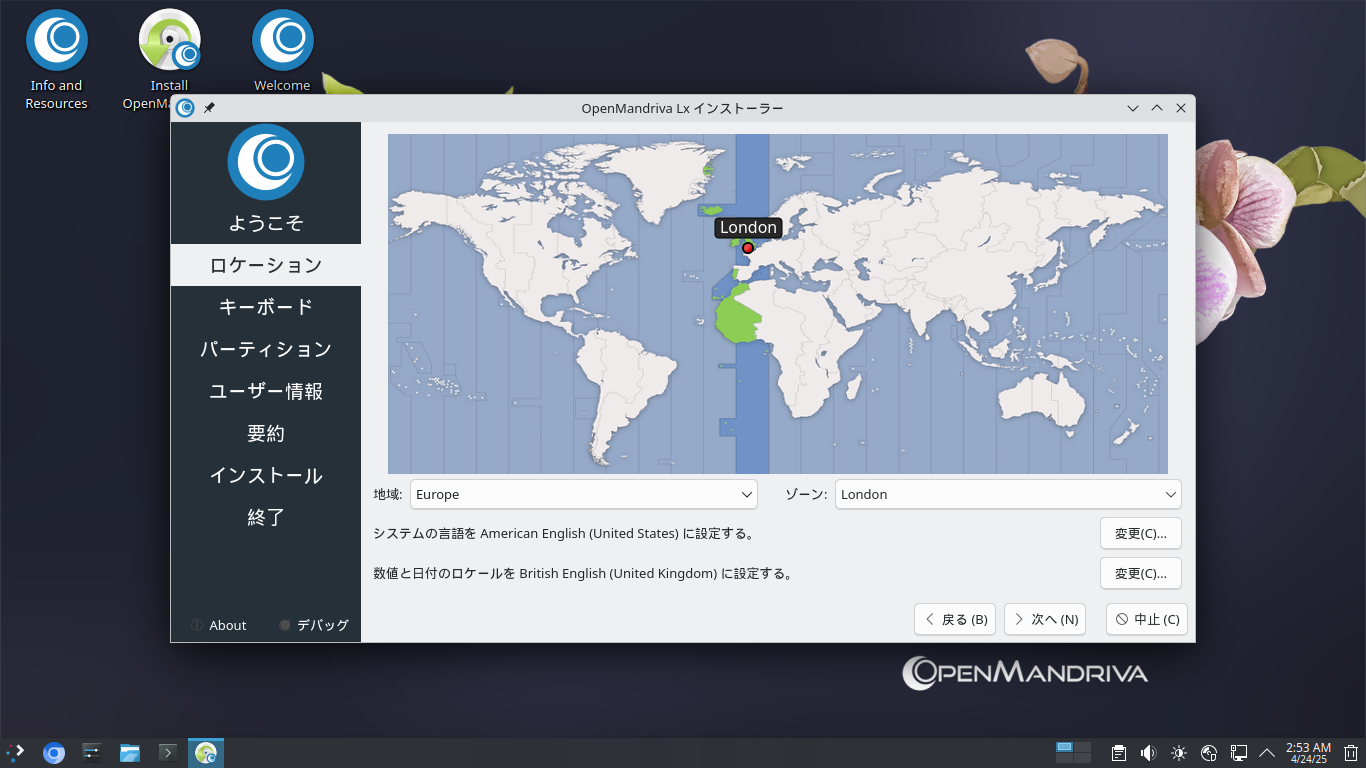
Task: Maximize the installer window
Action: point(1157,108)
